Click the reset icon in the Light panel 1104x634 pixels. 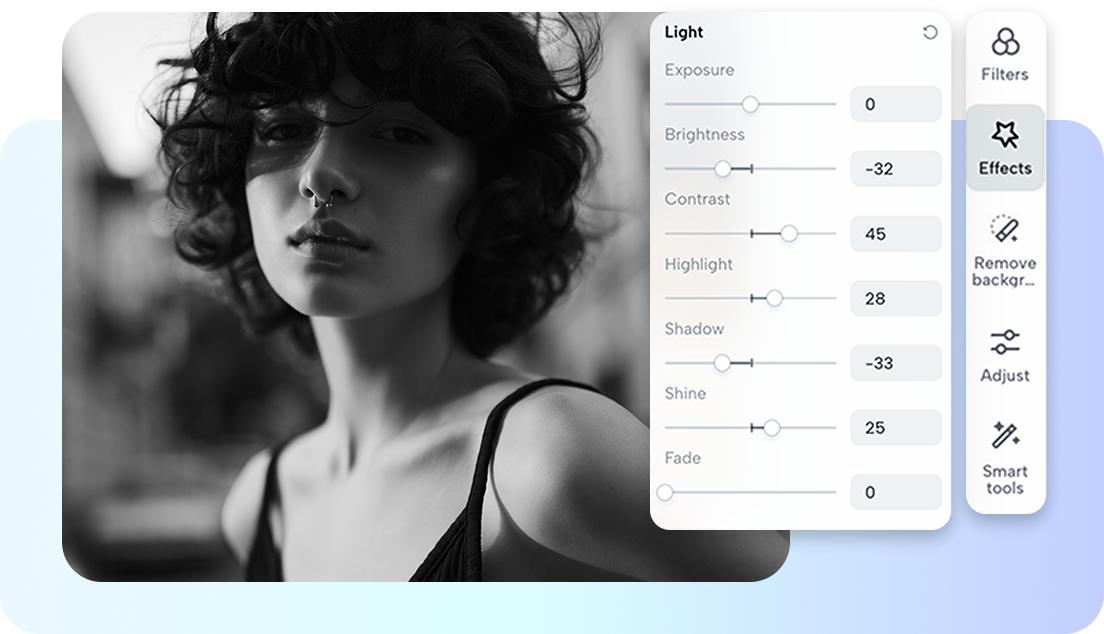pyautogui.click(x=931, y=31)
